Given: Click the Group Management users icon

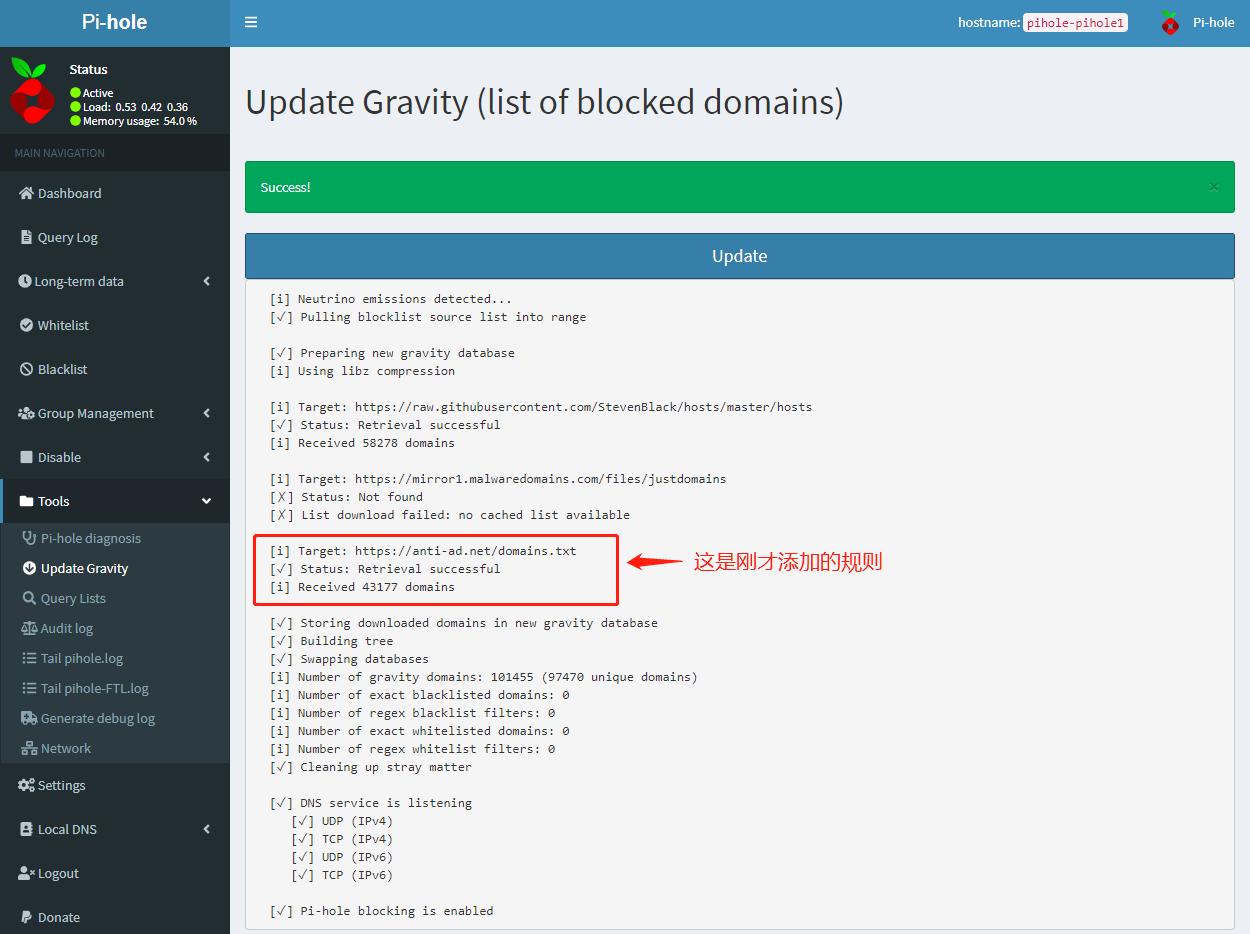Looking at the screenshot, I should point(26,413).
